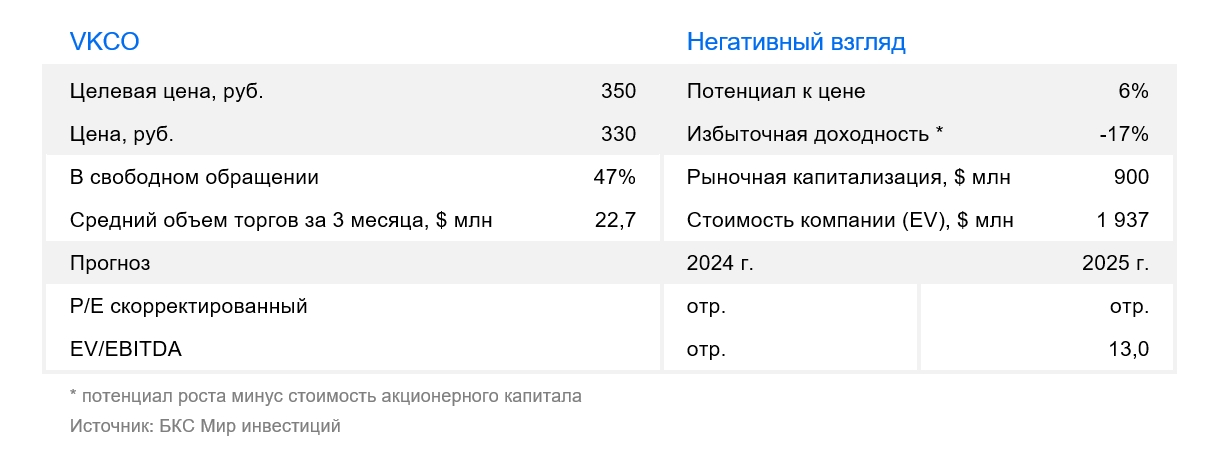Select the Целевая цена value 350
Image resolution: width=1209 pixels, height=462 pixels.
click(x=618, y=91)
